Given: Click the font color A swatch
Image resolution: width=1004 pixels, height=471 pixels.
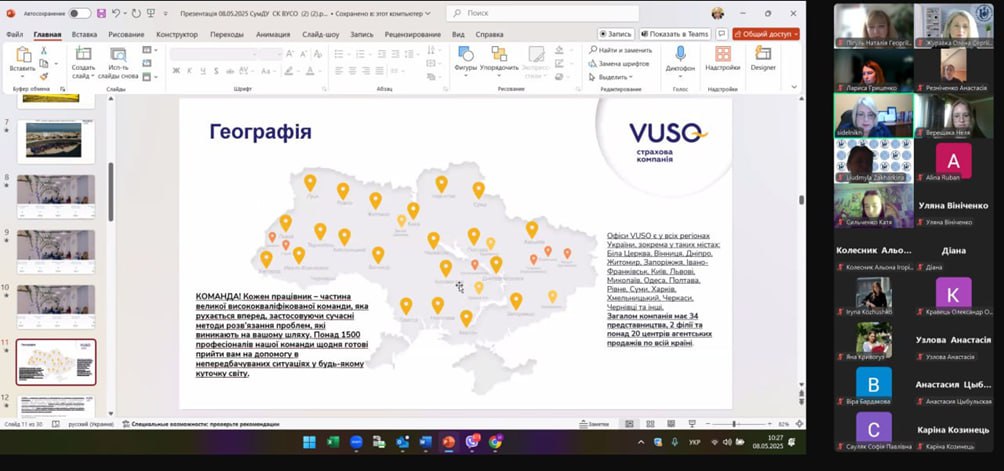Looking at the screenshot, I should [310, 71].
